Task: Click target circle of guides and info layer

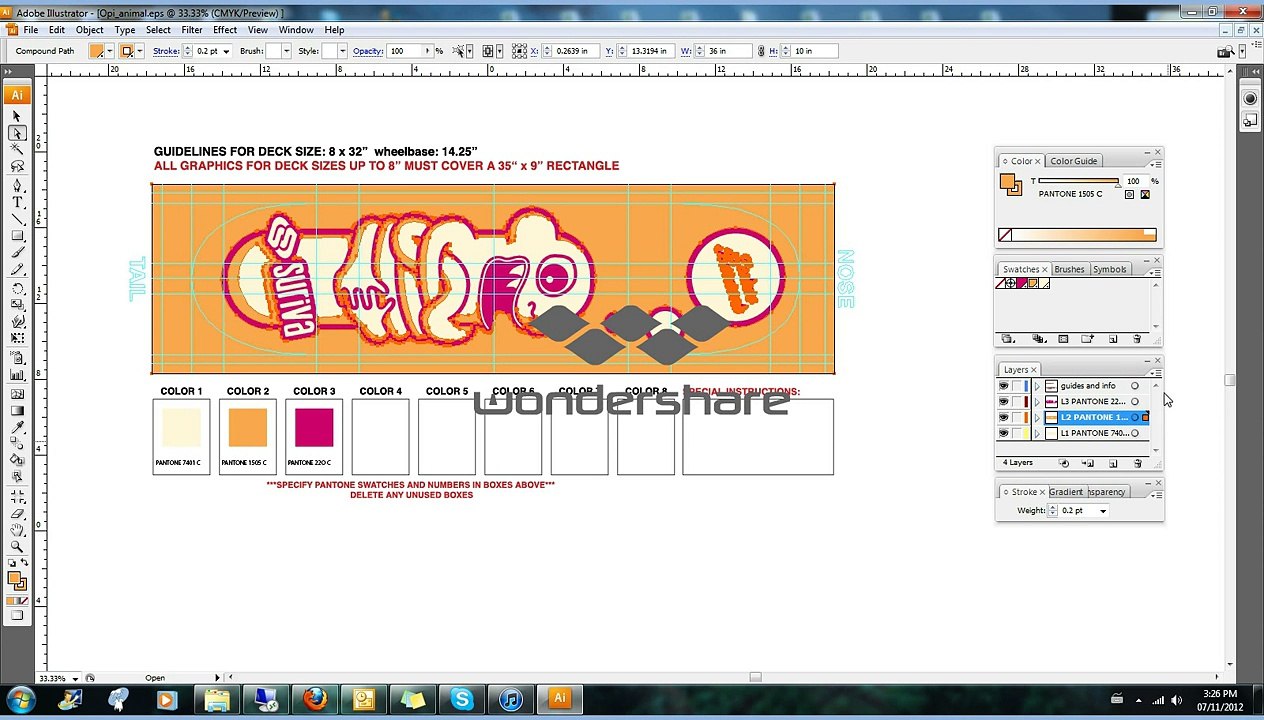Action: pyautogui.click(x=1135, y=386)
